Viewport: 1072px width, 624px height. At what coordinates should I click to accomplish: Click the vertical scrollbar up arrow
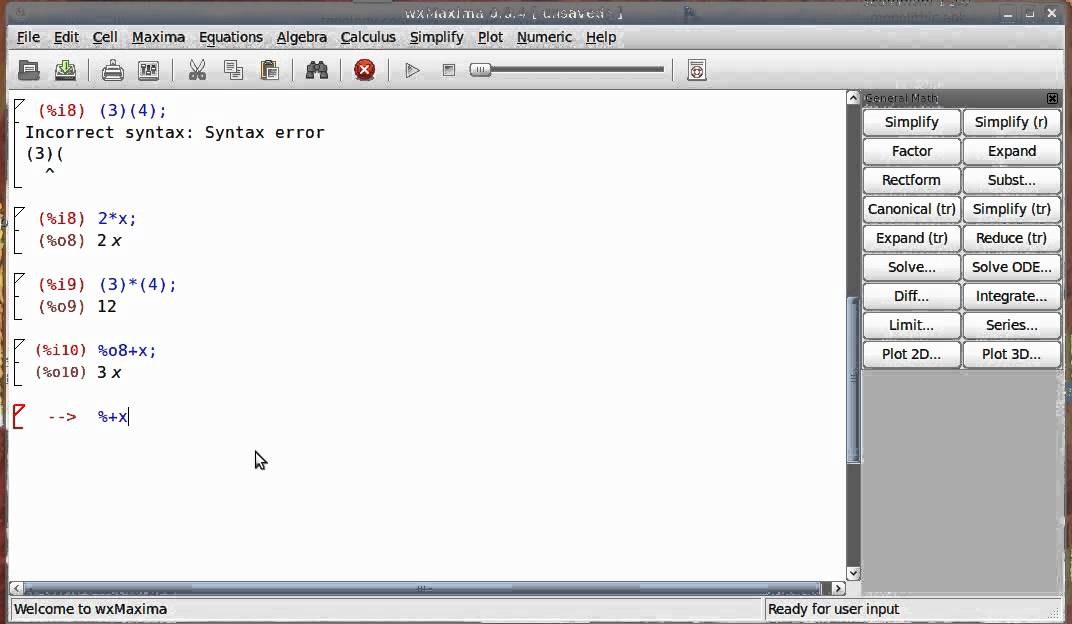pos(853,98)
